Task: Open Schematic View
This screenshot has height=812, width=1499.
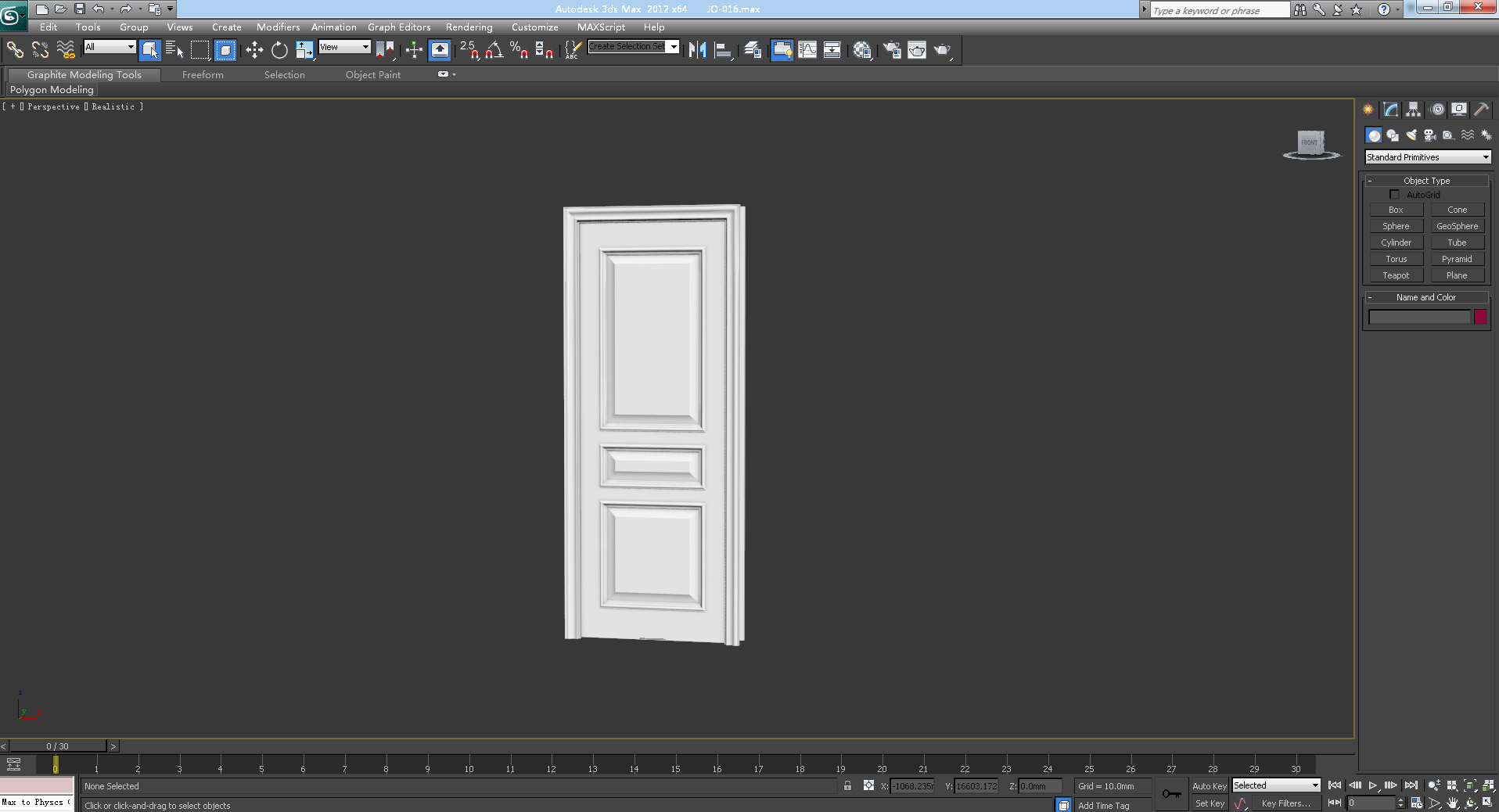Action: 832,50
